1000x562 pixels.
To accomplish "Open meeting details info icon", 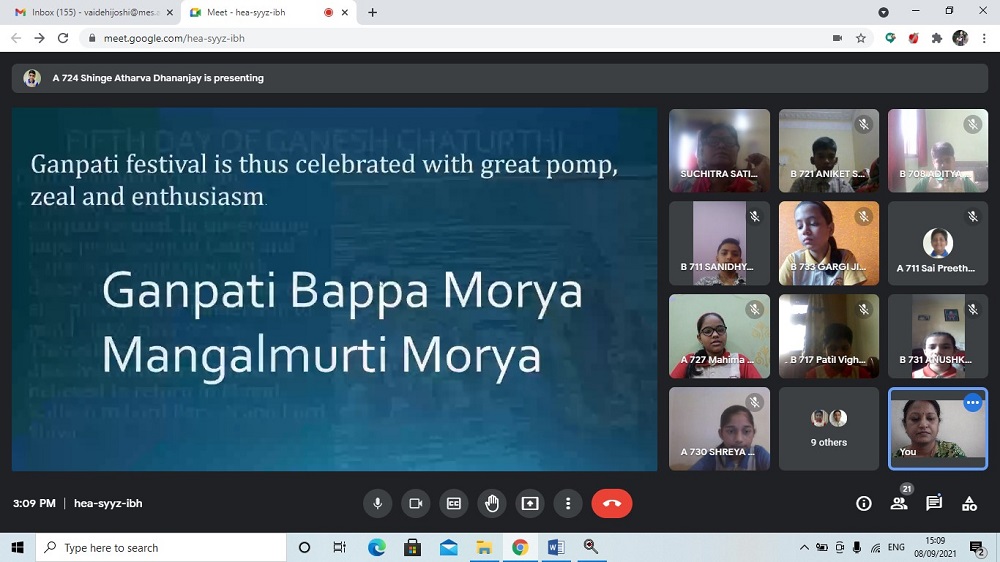I will (x=864, y=503).
